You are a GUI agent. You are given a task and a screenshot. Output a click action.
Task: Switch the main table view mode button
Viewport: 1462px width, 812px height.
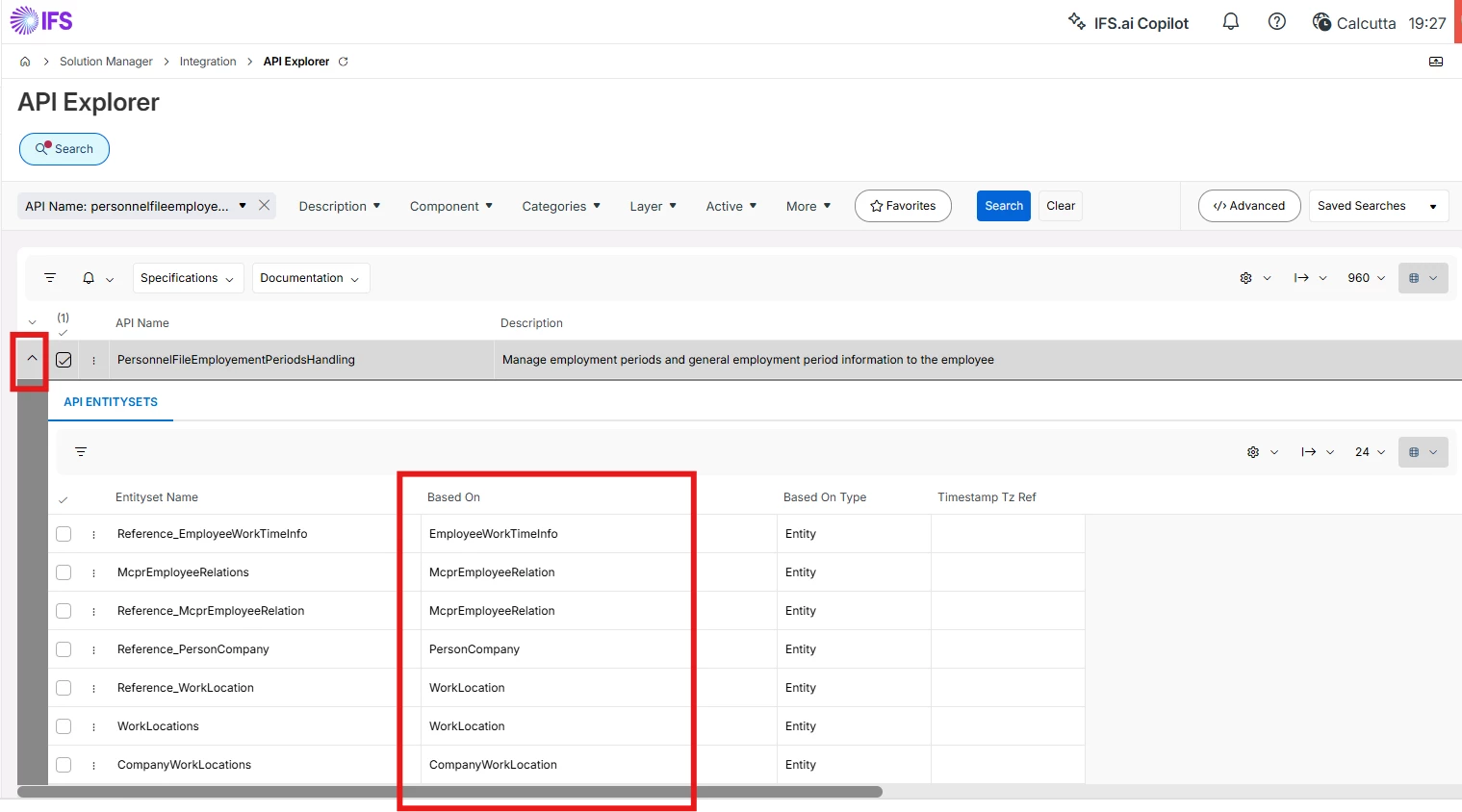[1423, 278]
